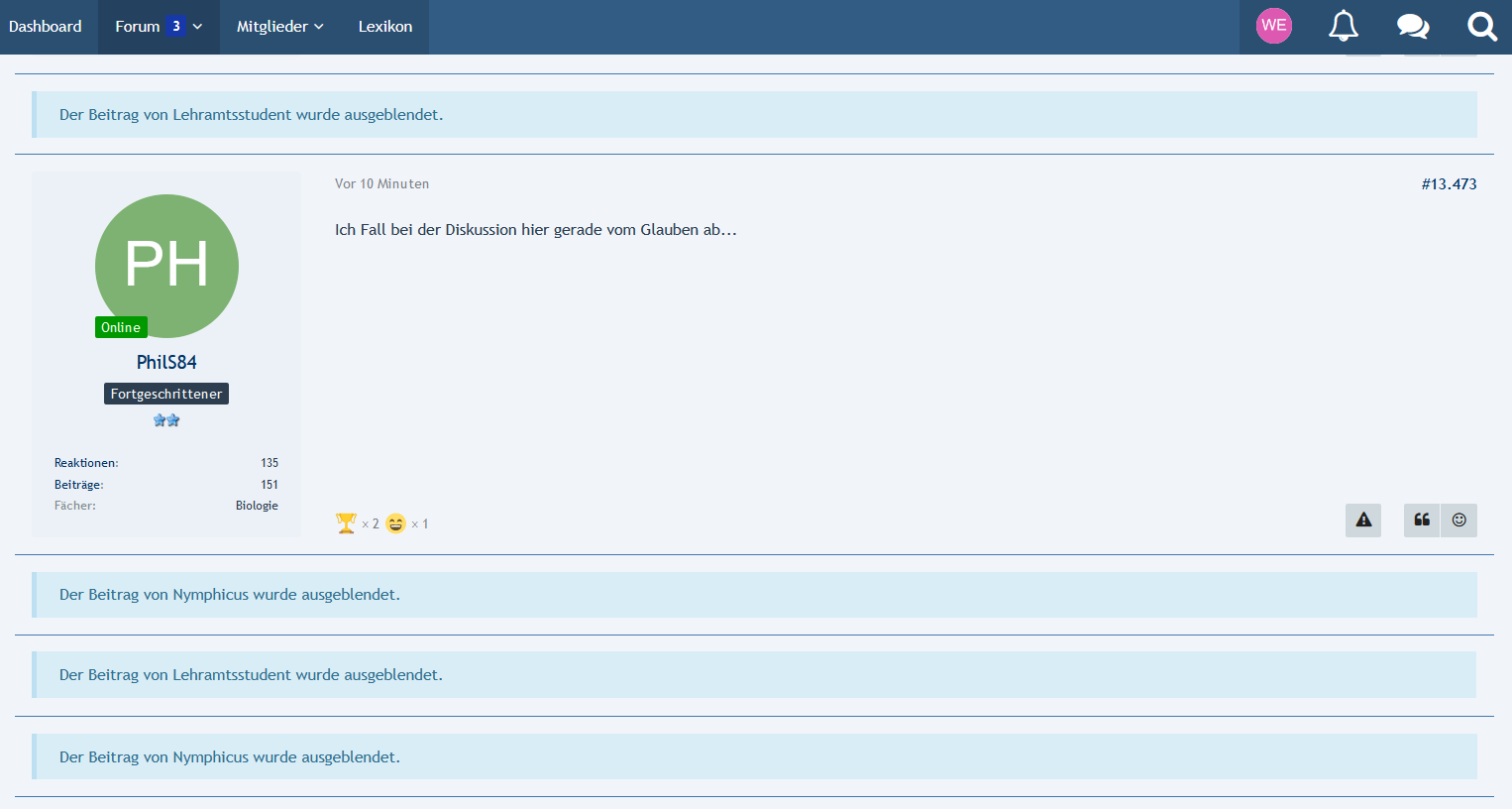1512x809 pixels.
Task: Open the Dashboard menu item
Action: pyautogui.click(x=46, y=27)
